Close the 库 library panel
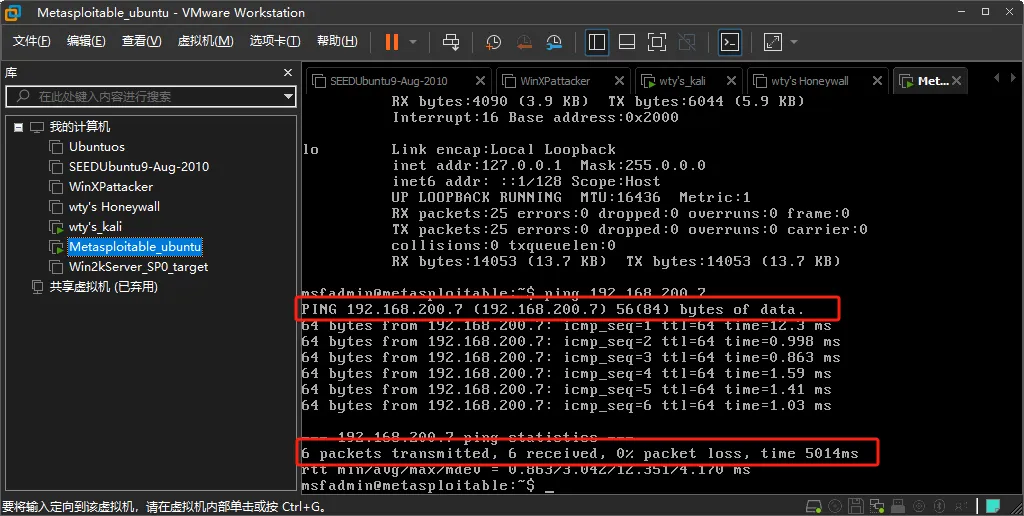This screenshot has height=516, width=1024. [288, 73]
